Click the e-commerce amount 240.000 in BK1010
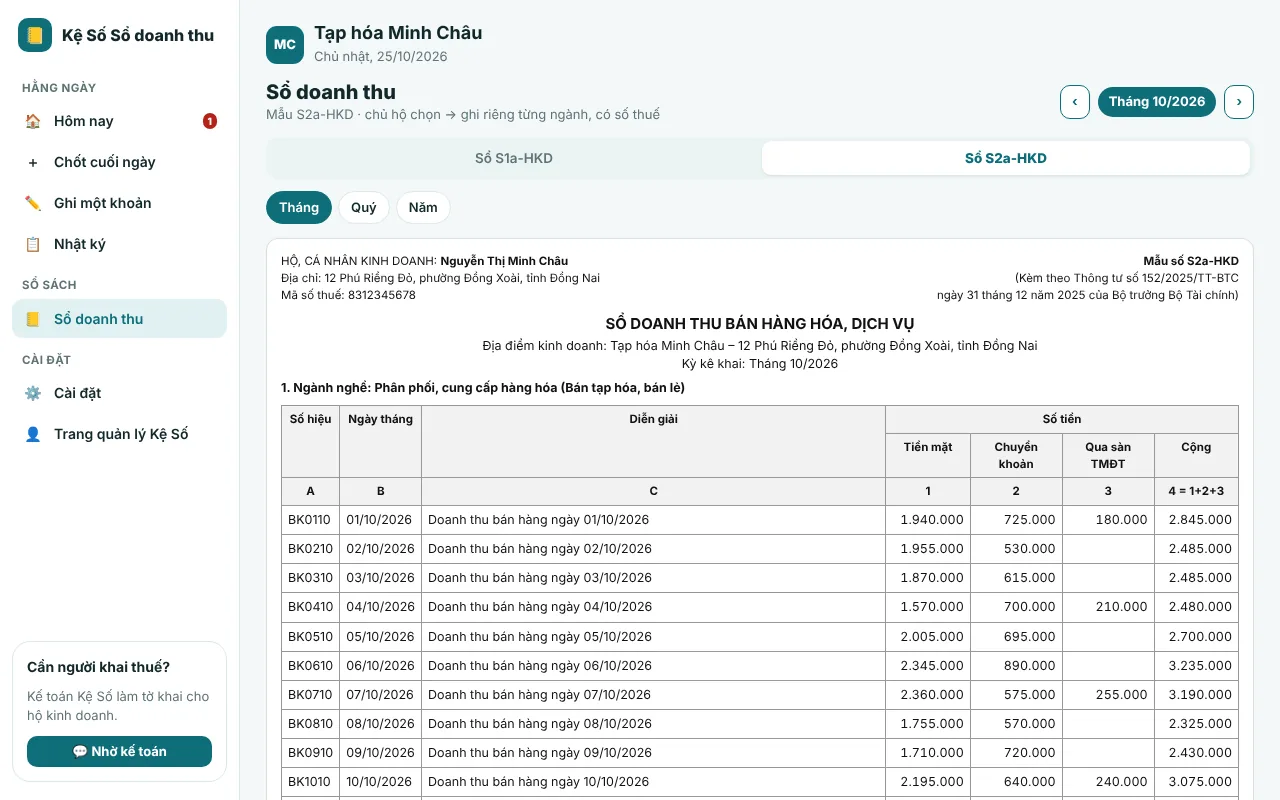The image size is (1280, 800). pyautogui.click(x=1108, y=781)
